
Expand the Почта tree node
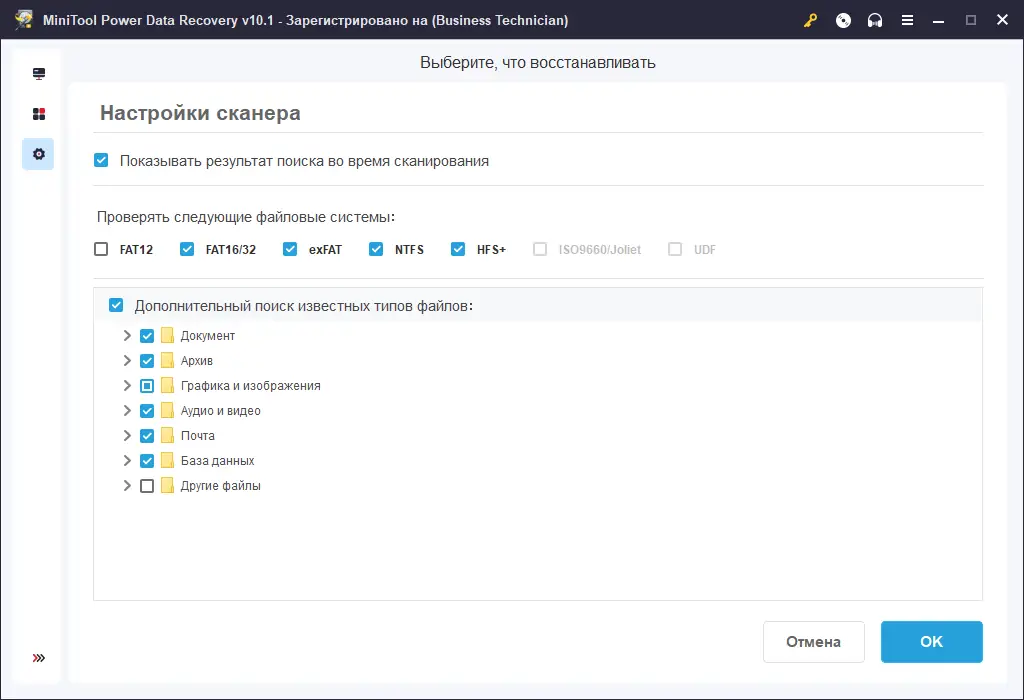coord(127,436)
